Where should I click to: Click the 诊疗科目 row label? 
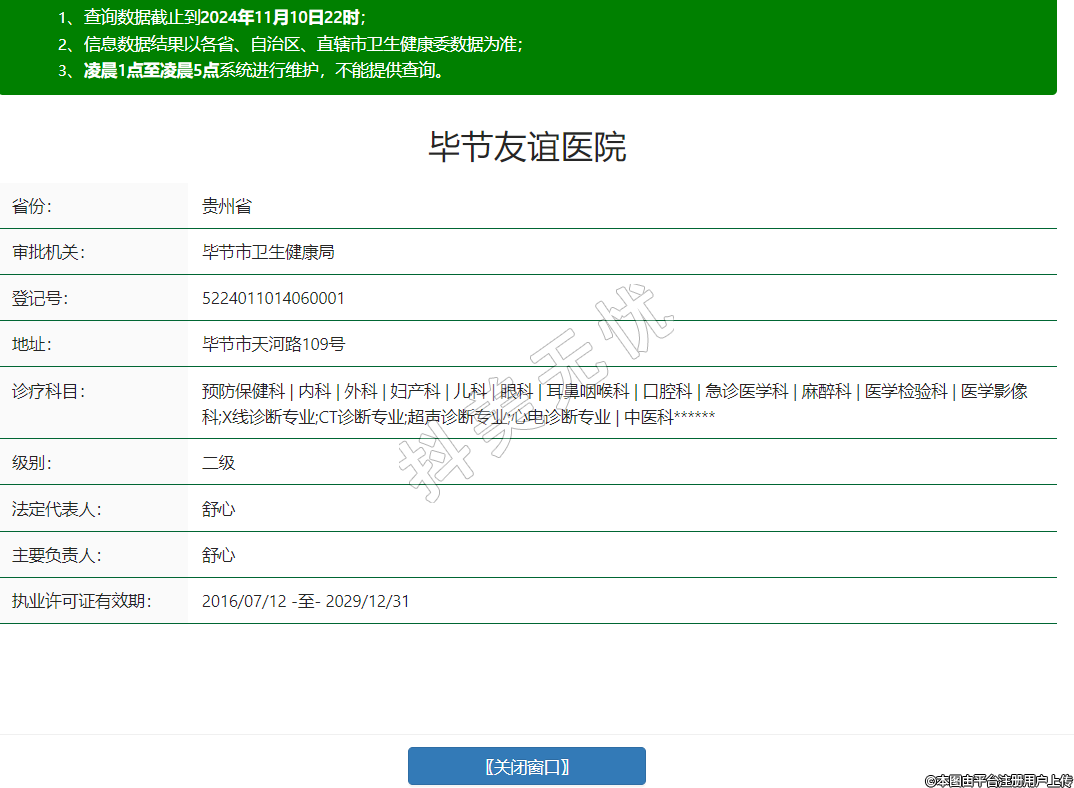45,391
